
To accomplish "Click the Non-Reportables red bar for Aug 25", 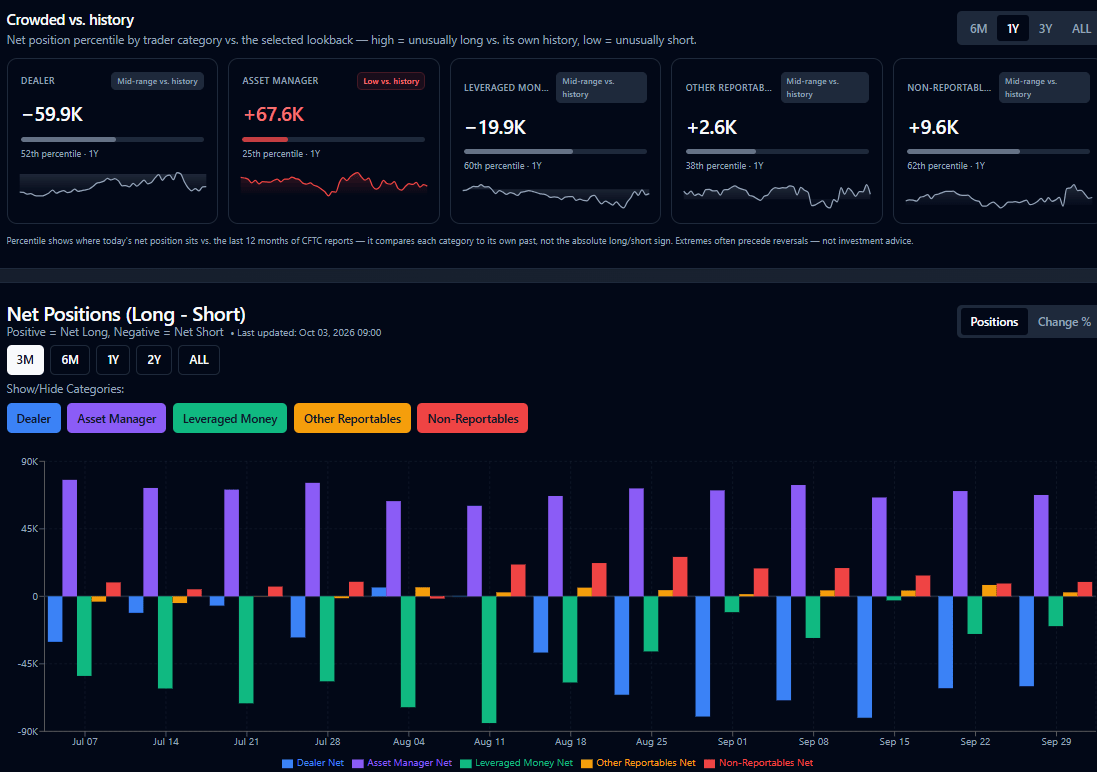I will click(x=680, y=577).
